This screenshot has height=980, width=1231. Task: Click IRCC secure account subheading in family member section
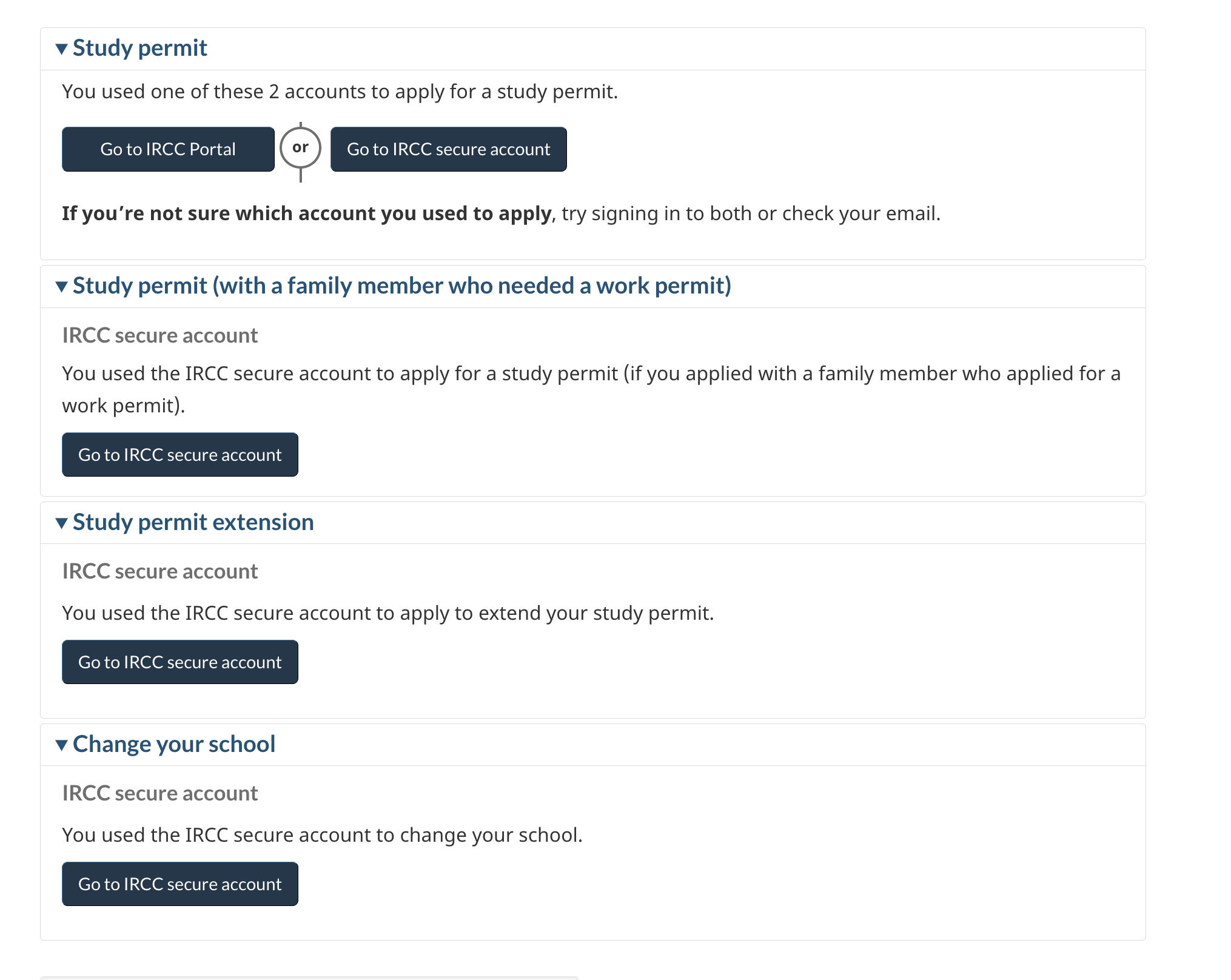[x=160, y=336]
